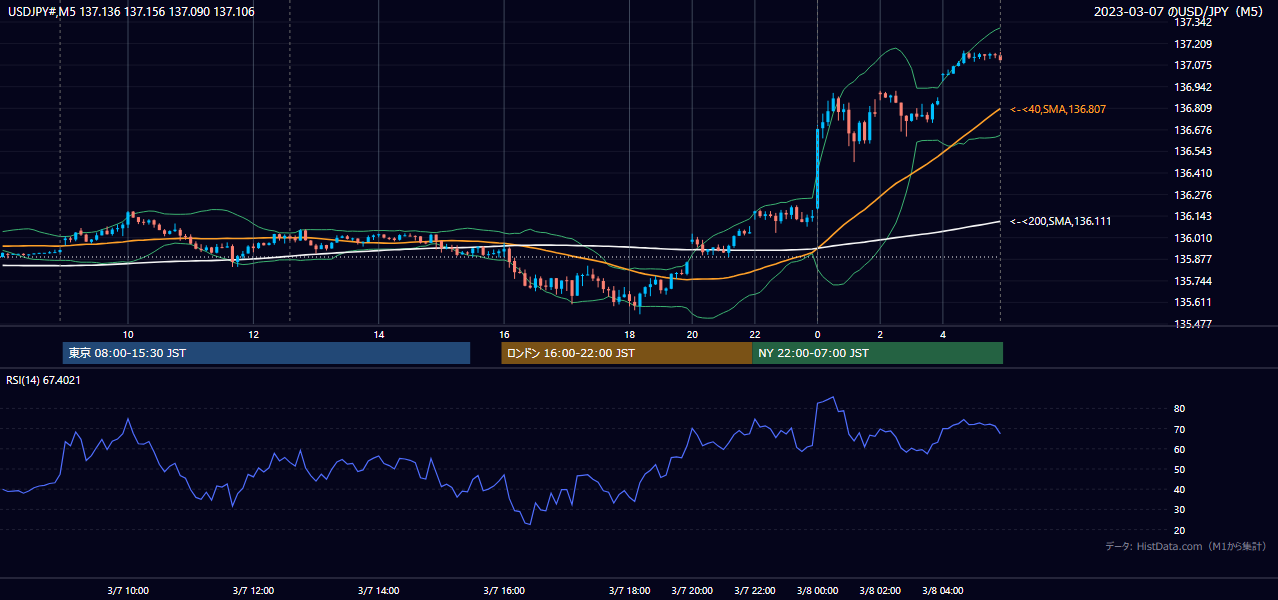Screen dimensions: 1278x600
Task: Click price axis value 135.877
Action: click(1194, 259)
